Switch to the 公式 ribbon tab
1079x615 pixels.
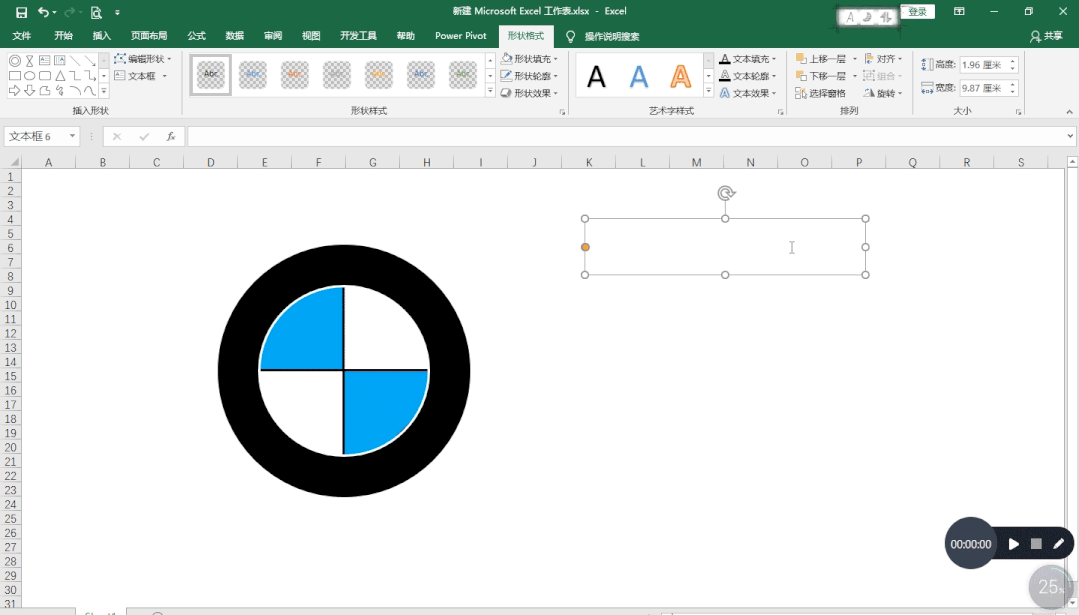tap(197, 36)
